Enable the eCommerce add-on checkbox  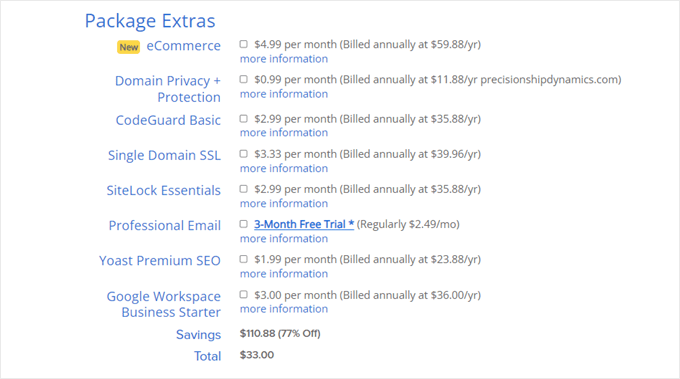244,44
